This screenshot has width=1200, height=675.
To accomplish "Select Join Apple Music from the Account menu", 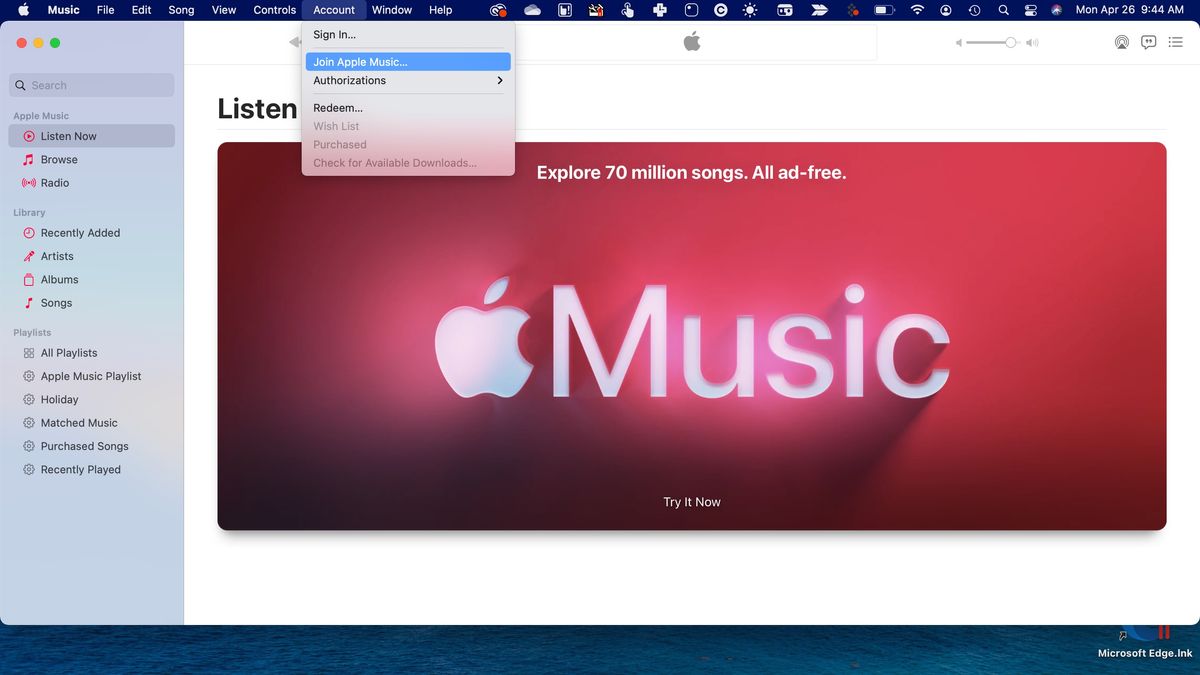I will tap(359, 61).
